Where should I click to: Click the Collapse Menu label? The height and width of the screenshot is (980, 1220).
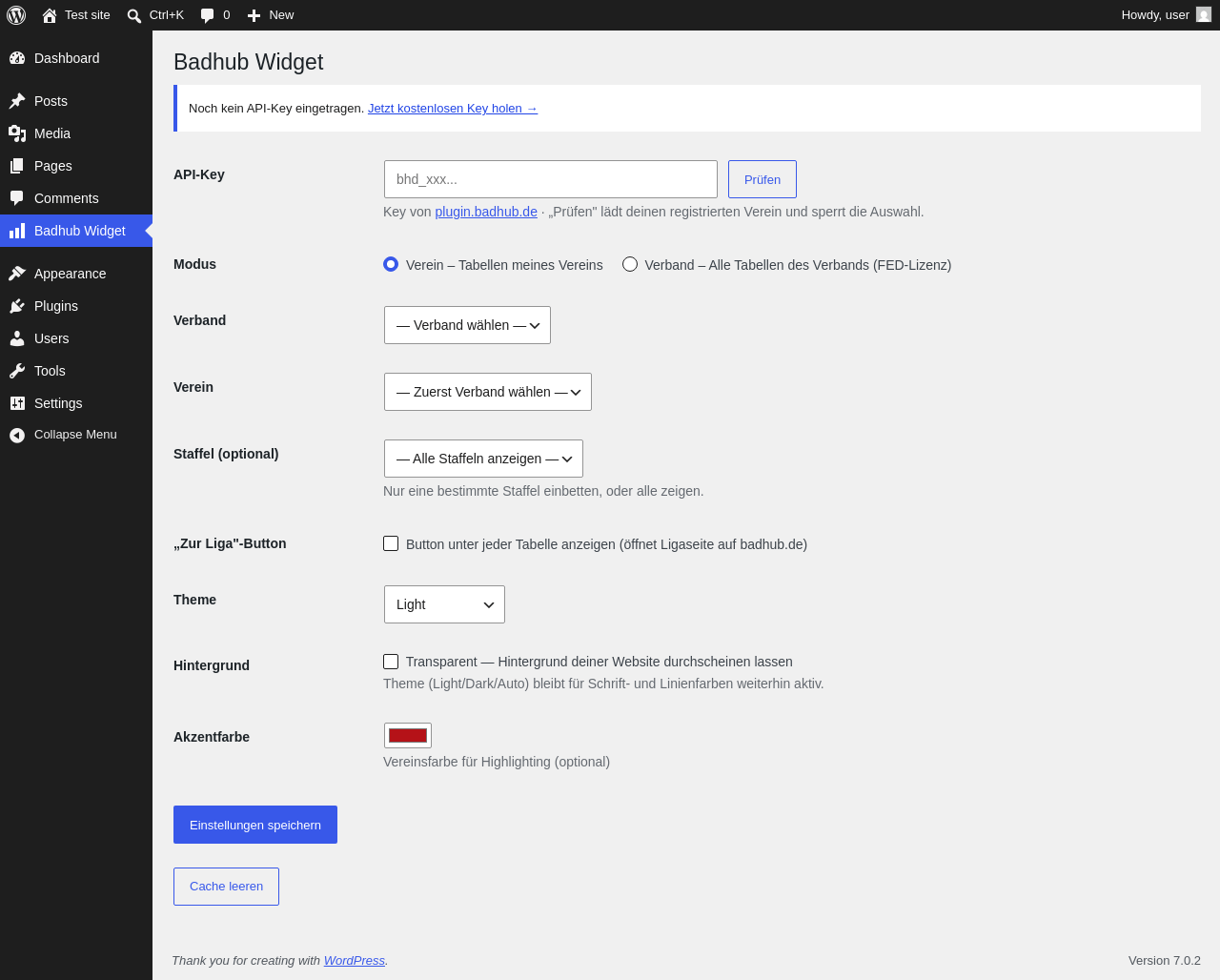(75, 435)
